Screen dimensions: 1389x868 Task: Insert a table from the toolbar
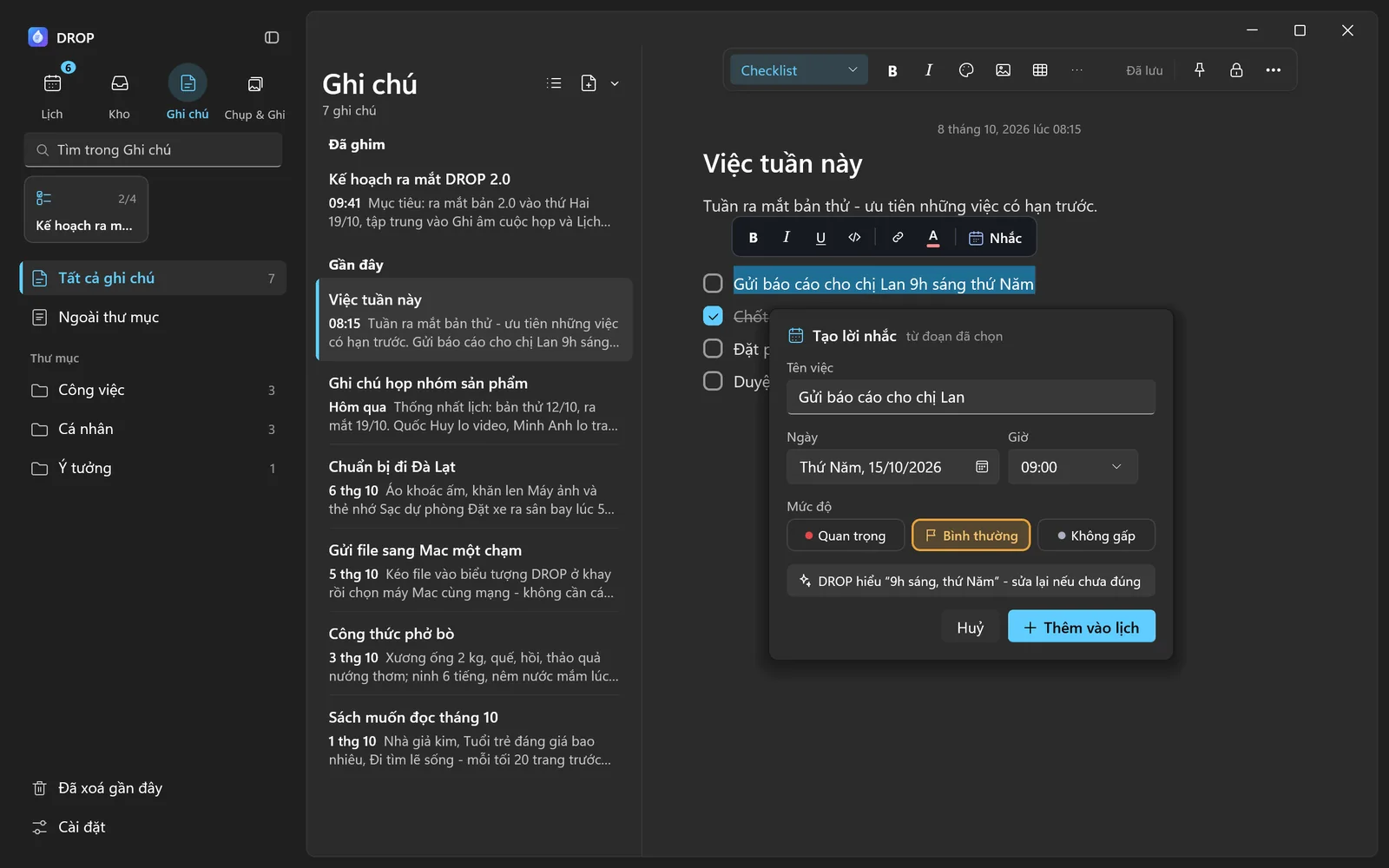[x=1040, y=70]
